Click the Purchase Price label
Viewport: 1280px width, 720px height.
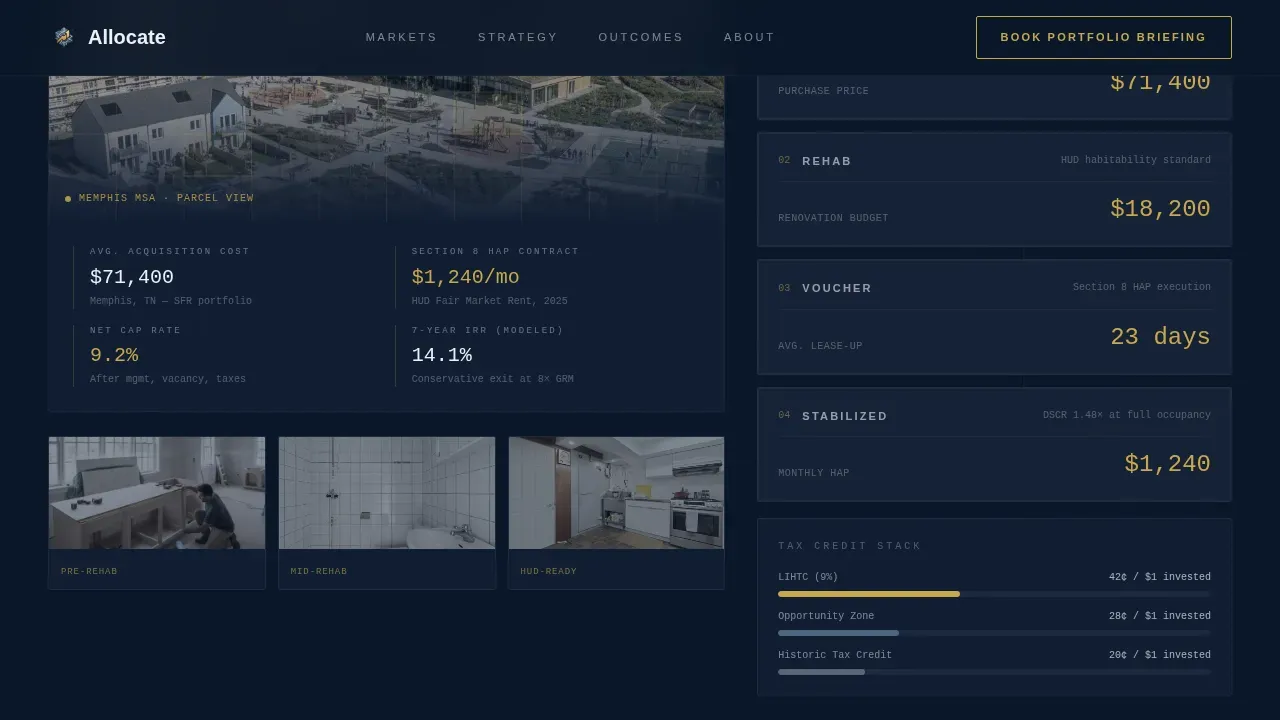(824, 91)
